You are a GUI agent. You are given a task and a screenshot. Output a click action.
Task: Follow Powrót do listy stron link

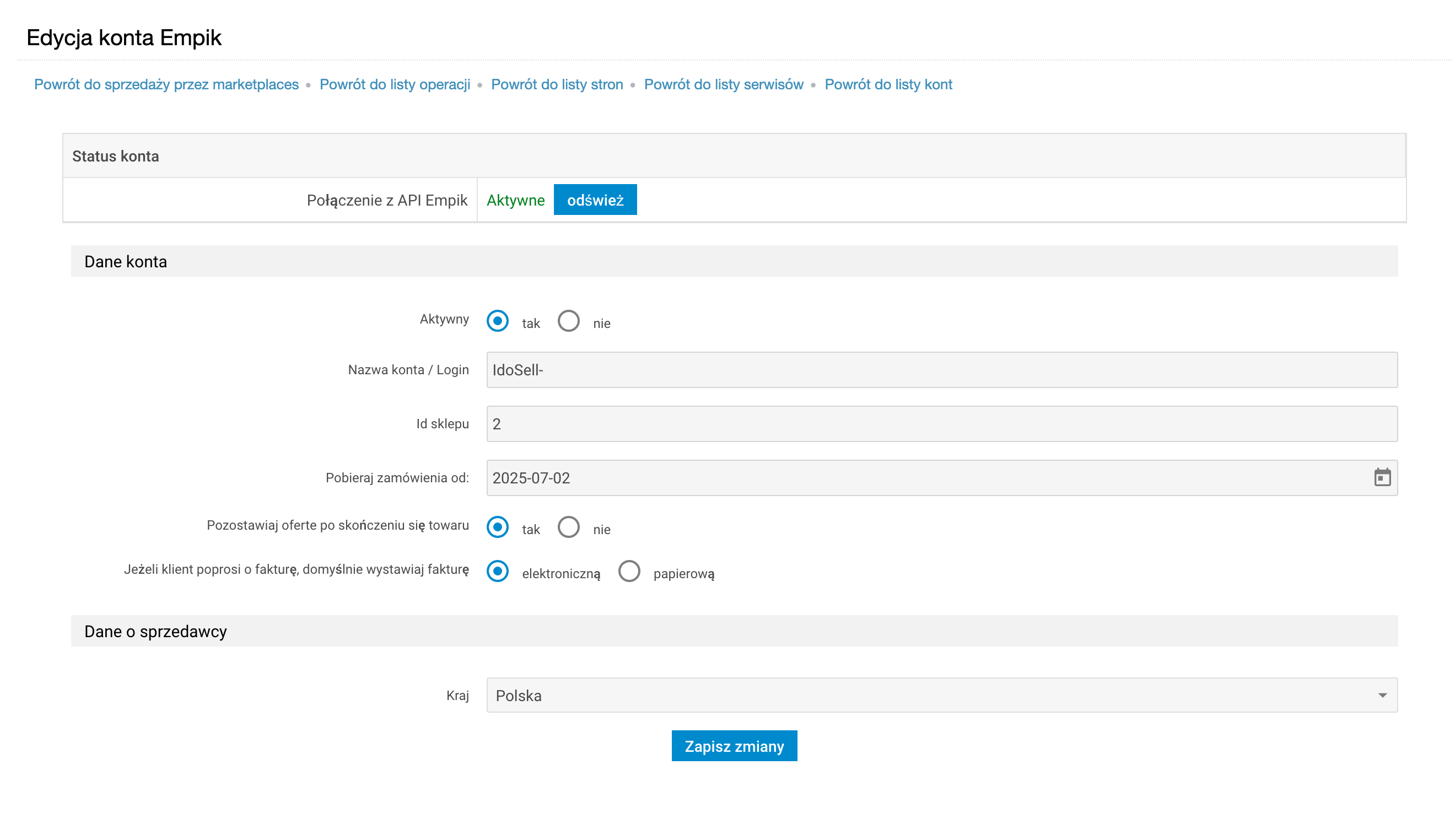557,84
